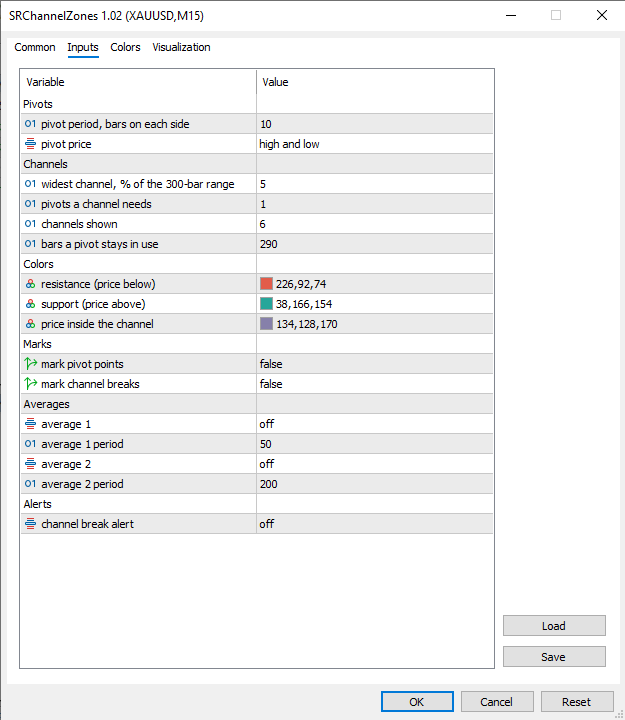
Task: Click the enum icon beside average 2
Action: click(x=30, y=464)
